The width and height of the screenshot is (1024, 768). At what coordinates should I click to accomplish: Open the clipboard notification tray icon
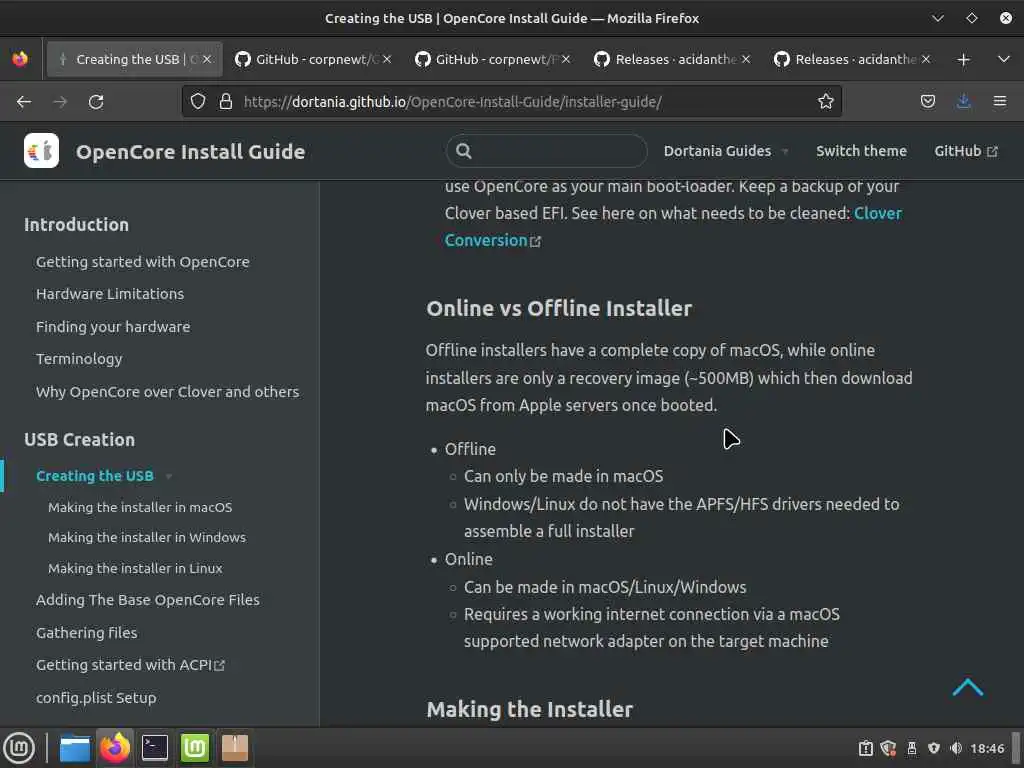[x=866, y=748]
